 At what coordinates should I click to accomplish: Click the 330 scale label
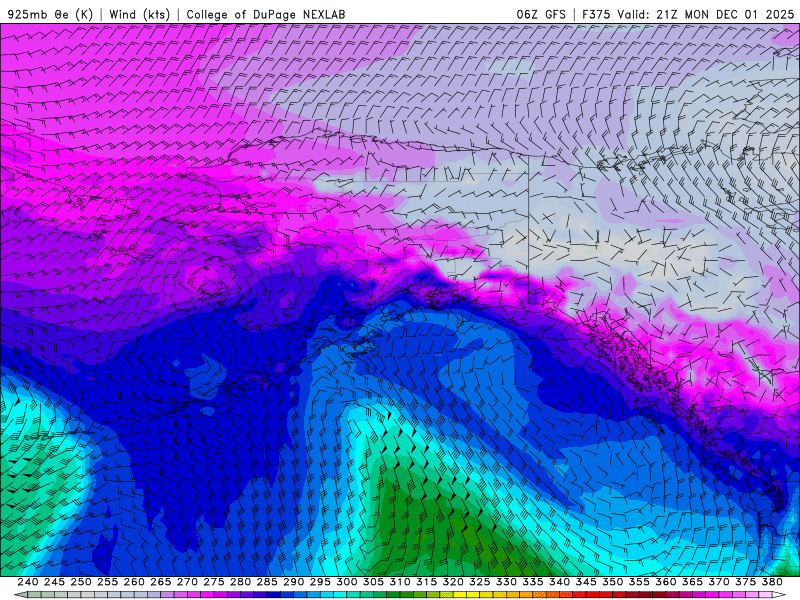[x=506, y=582]
